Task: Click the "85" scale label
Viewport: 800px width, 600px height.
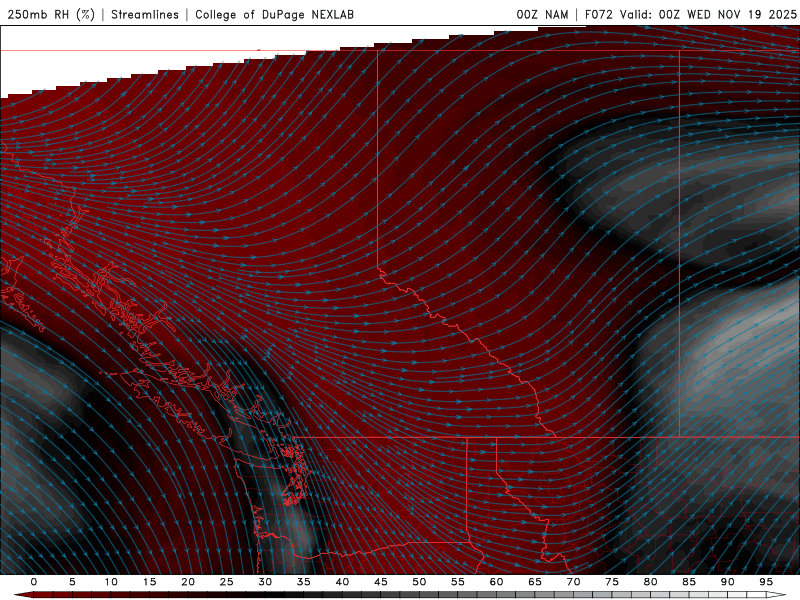Action: [689, 582]
